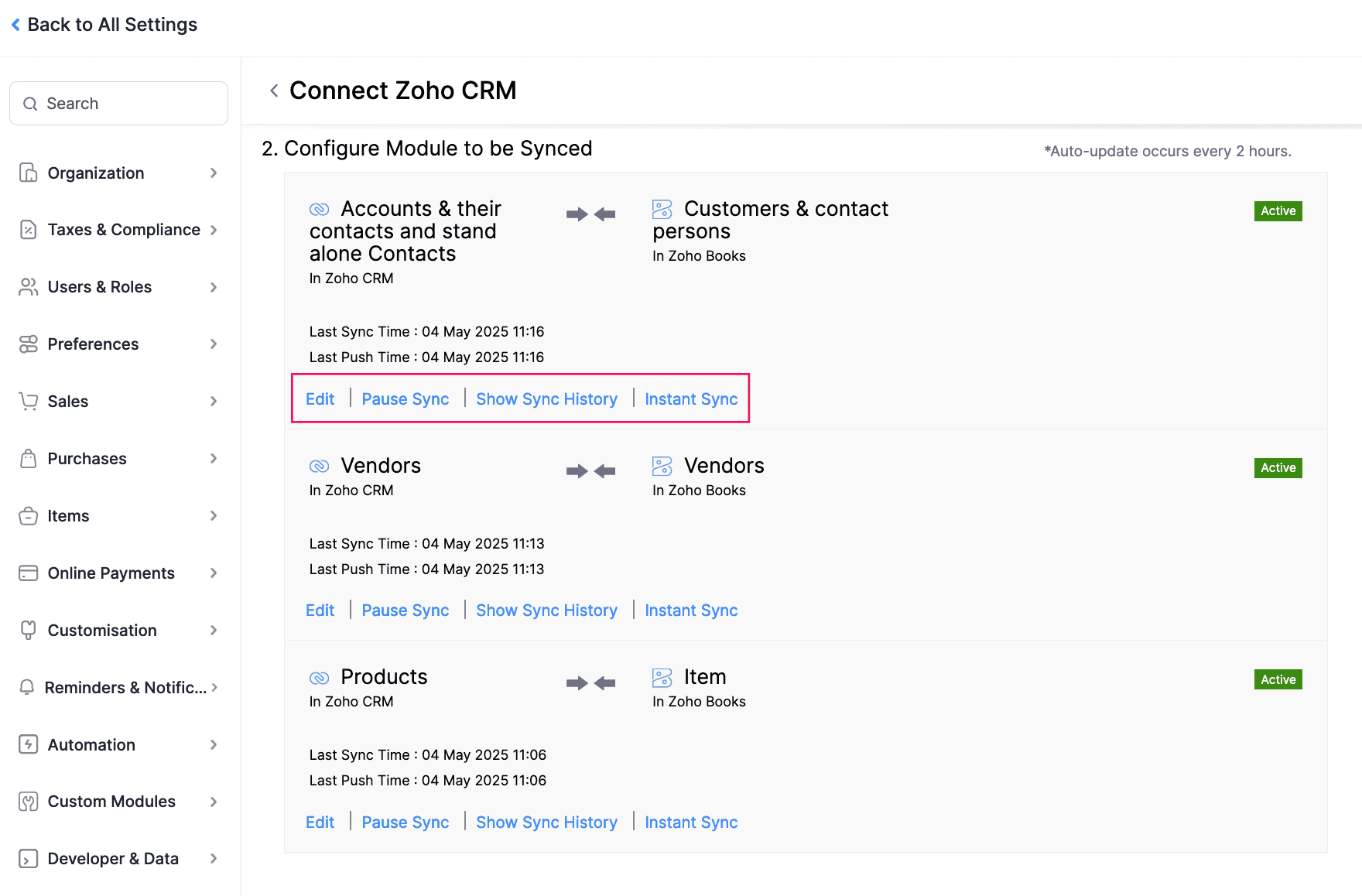Open Customisation settings menu item
The height and width of the screenshot is (896, 1362).
(x=102, y=630)
